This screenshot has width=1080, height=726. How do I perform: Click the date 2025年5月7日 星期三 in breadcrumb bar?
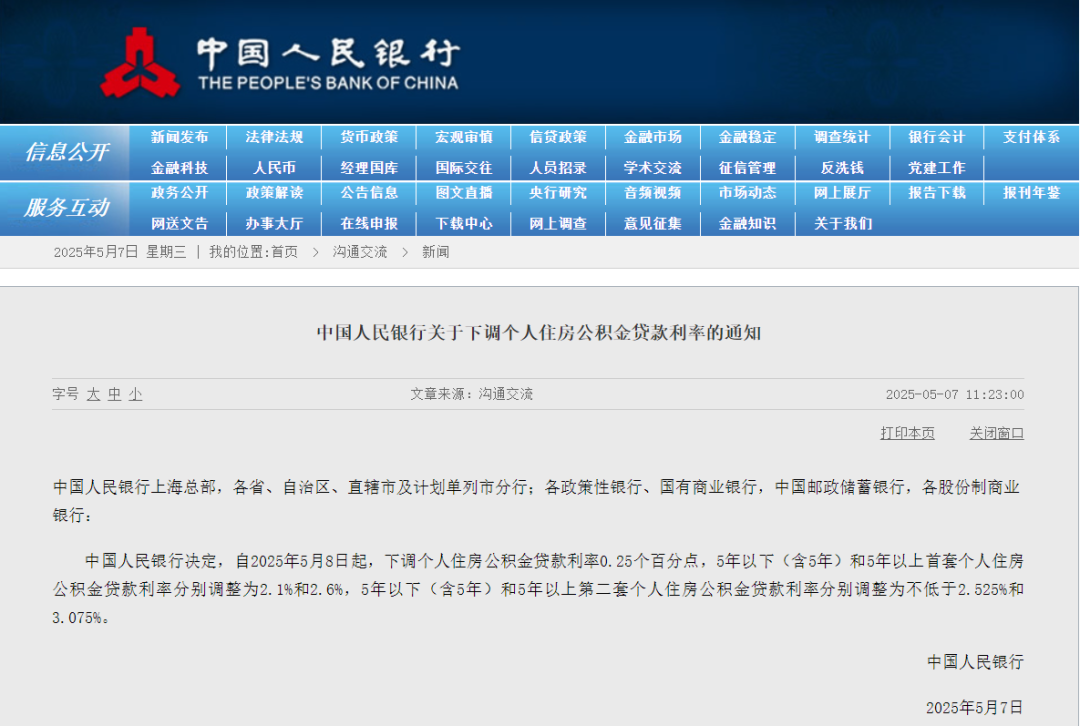point(120,252)
